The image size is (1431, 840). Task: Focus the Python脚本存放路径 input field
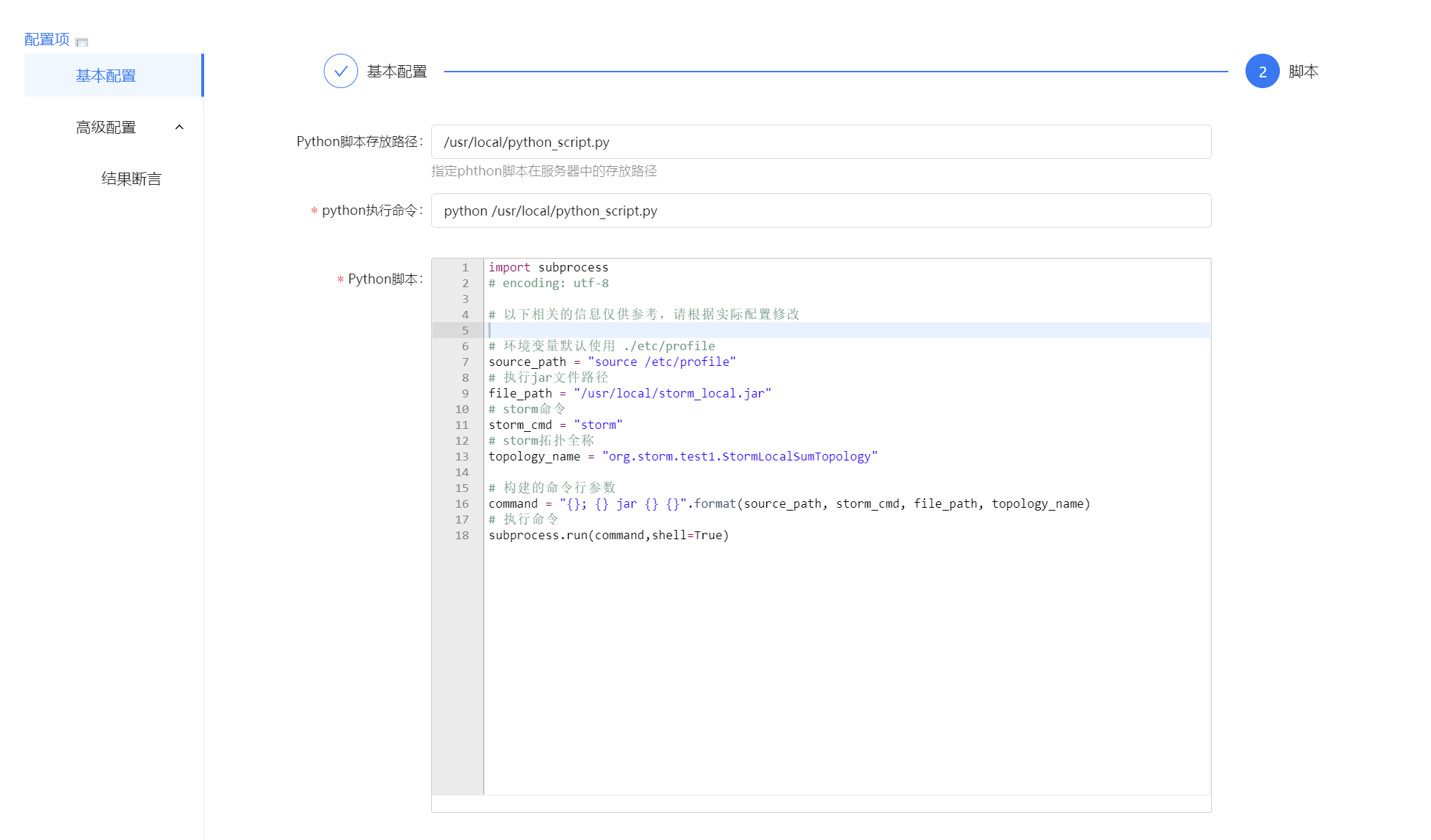pos(820,142)
